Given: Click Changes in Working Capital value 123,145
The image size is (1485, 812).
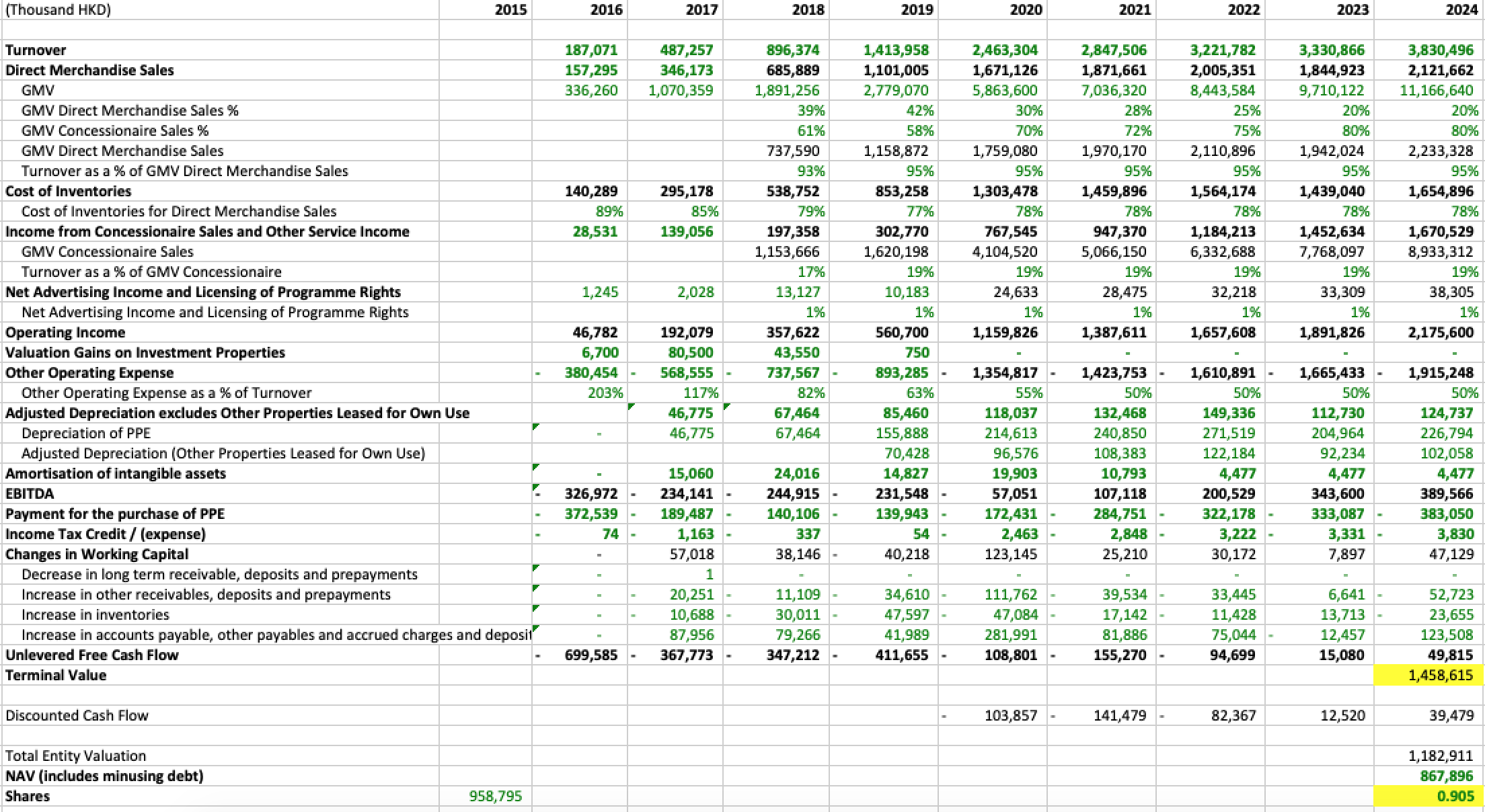Looking at the screenshot, I should tap(1011, 555).
